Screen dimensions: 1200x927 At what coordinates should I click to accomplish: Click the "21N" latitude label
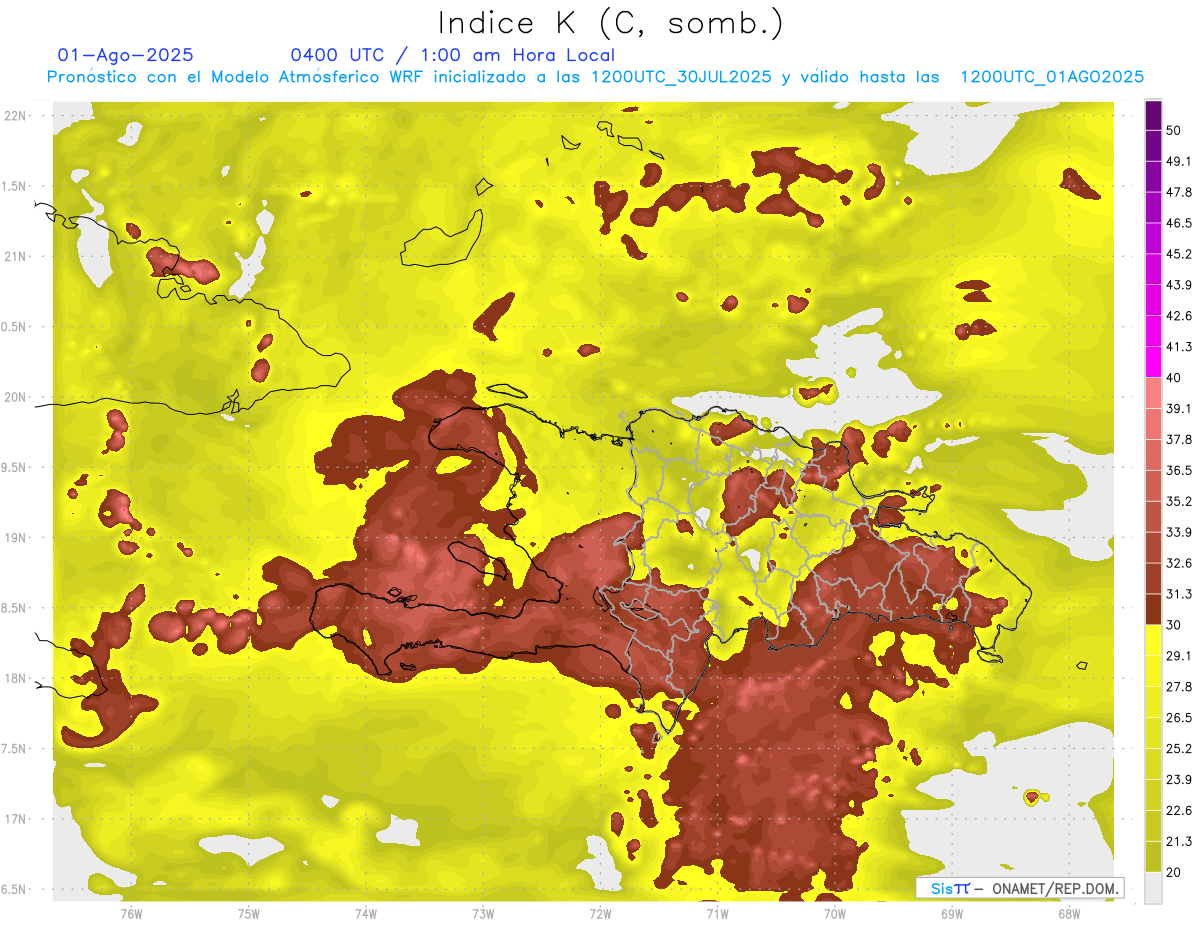pos(16,256)
